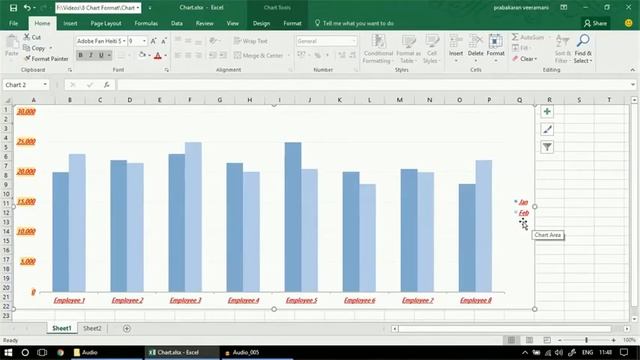Click the Undo arrow icon
This screenshot has height=360, width=640.
click(27, 8)
